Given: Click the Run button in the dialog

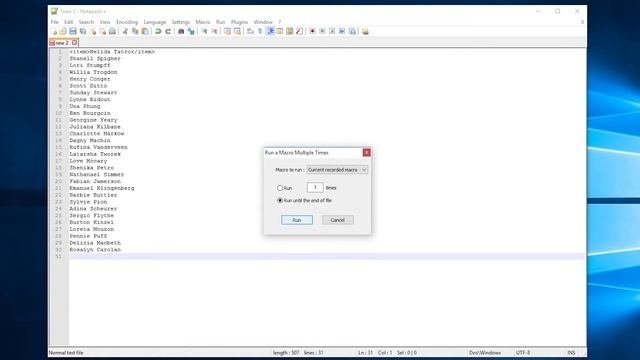Looking at the screenshot, I should point(297,220).
